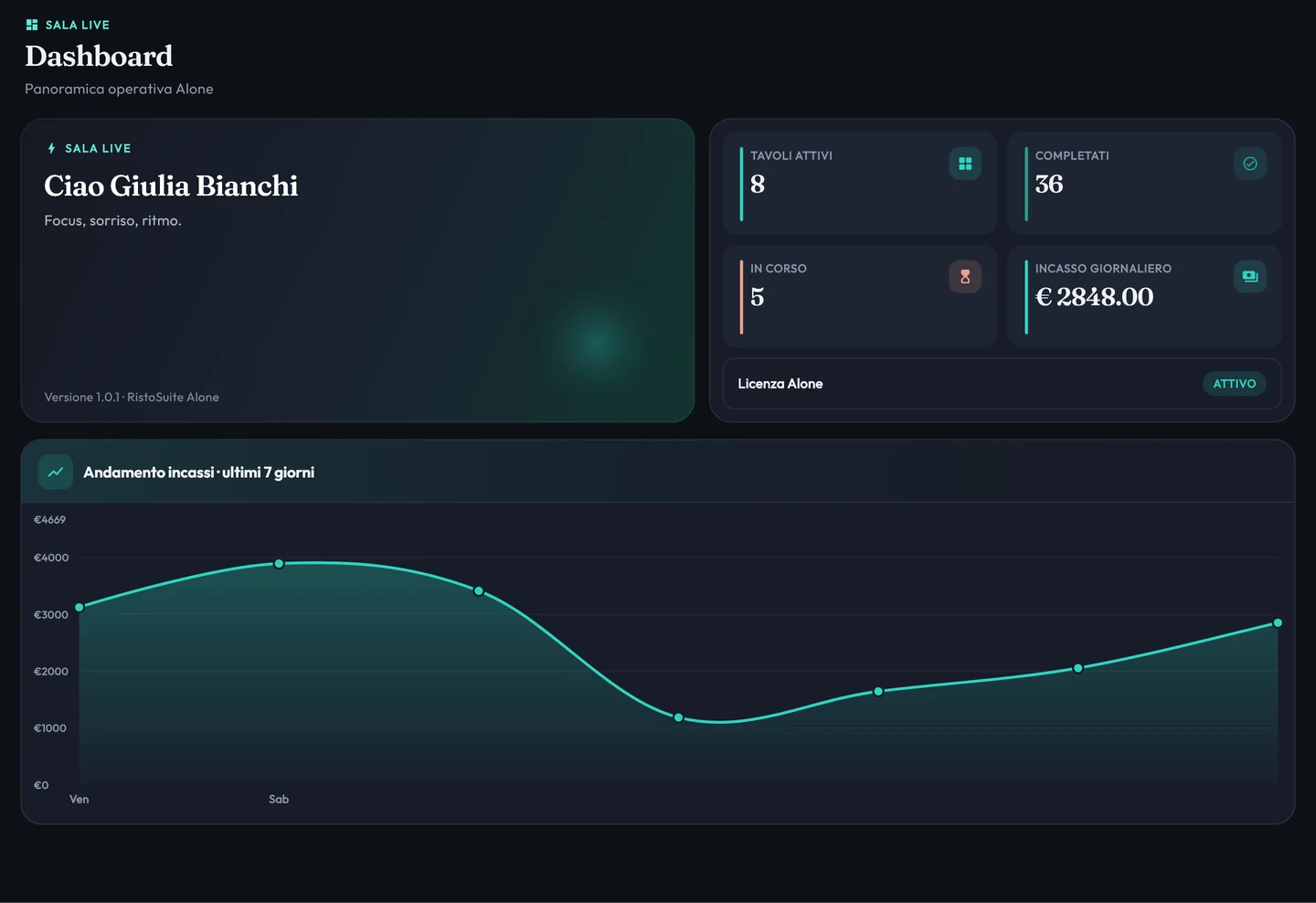
Task: Click the trend chart icon beside Andamento incassi
Action: coord(55,473)
